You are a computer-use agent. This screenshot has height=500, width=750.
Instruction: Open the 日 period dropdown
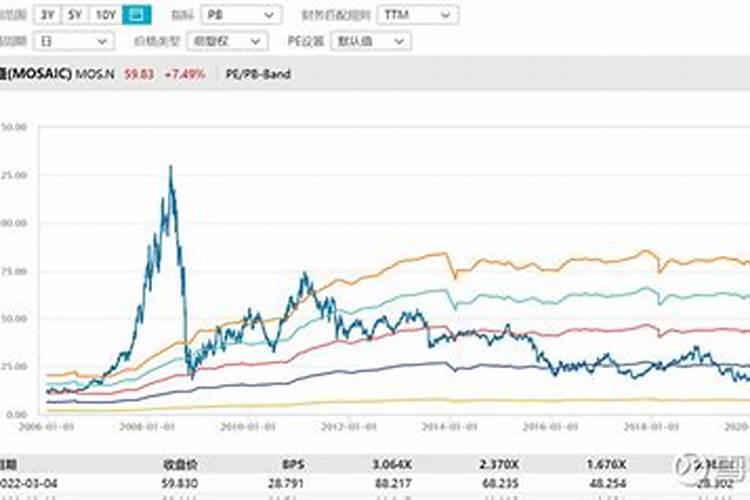(x=73, y=40)
